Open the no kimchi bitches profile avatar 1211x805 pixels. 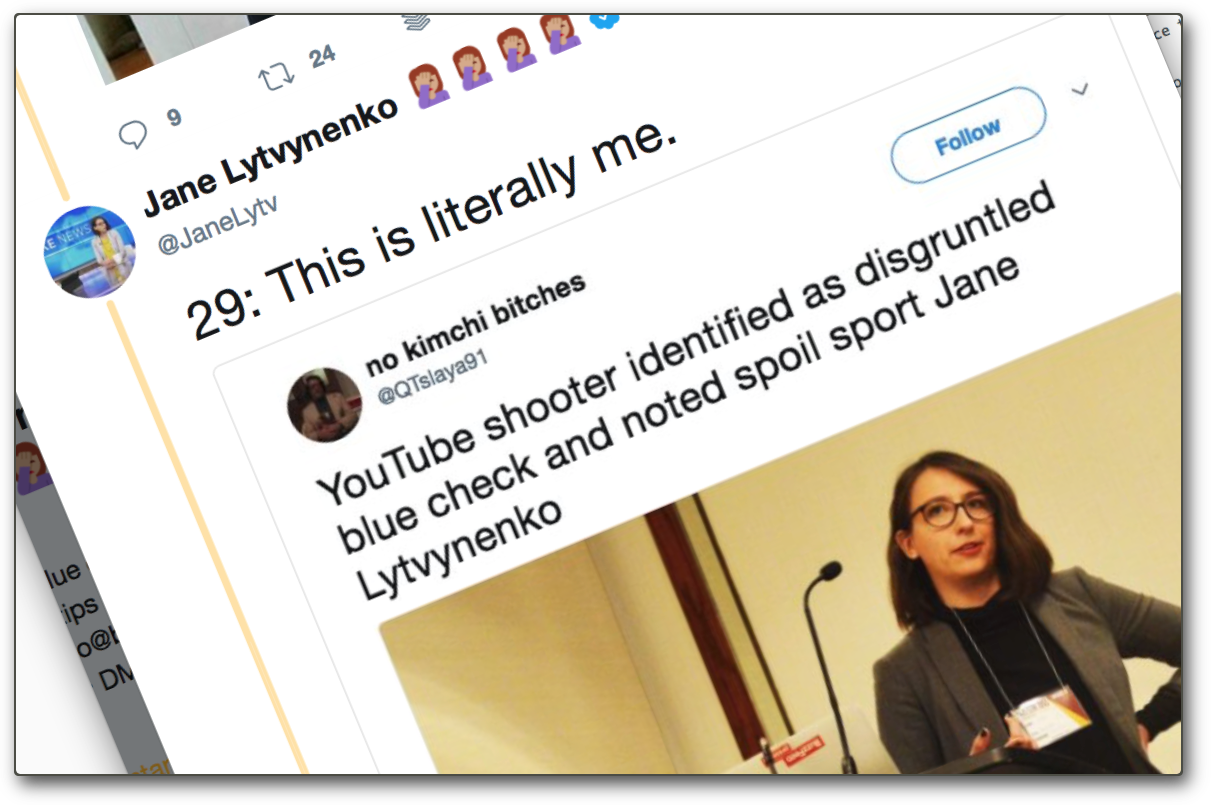(x=323, y=404)
